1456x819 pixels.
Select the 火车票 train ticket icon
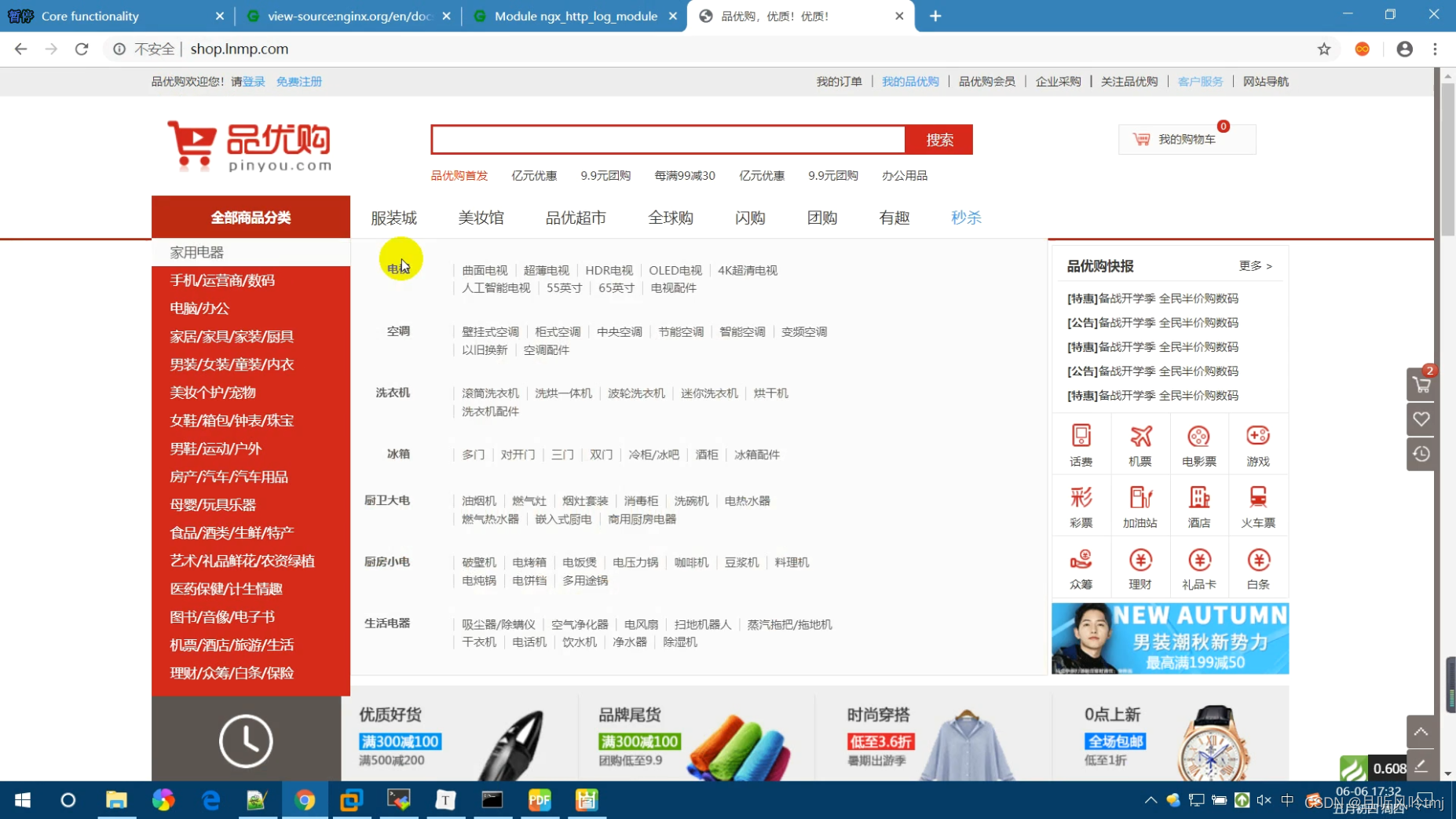[x=1257, y=505]
